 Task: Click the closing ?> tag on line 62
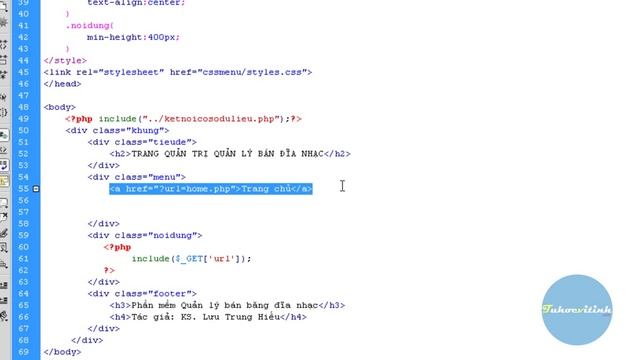tap(109, 270)
